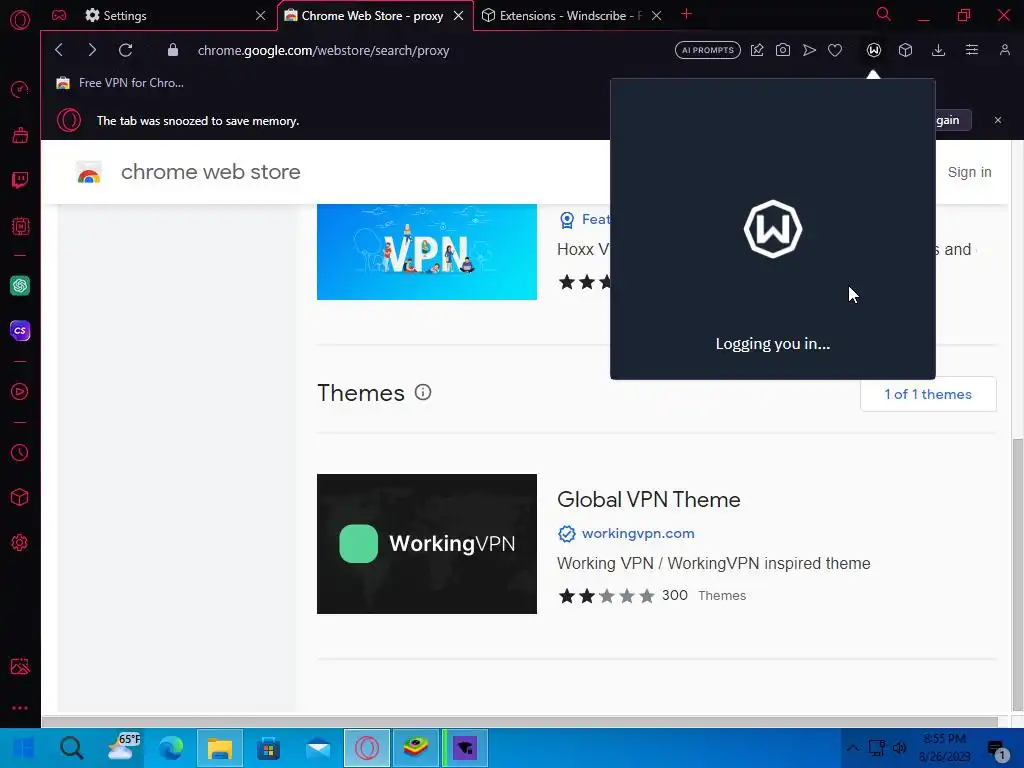Open sidebar three-dots setup menu

click(20, 708)
